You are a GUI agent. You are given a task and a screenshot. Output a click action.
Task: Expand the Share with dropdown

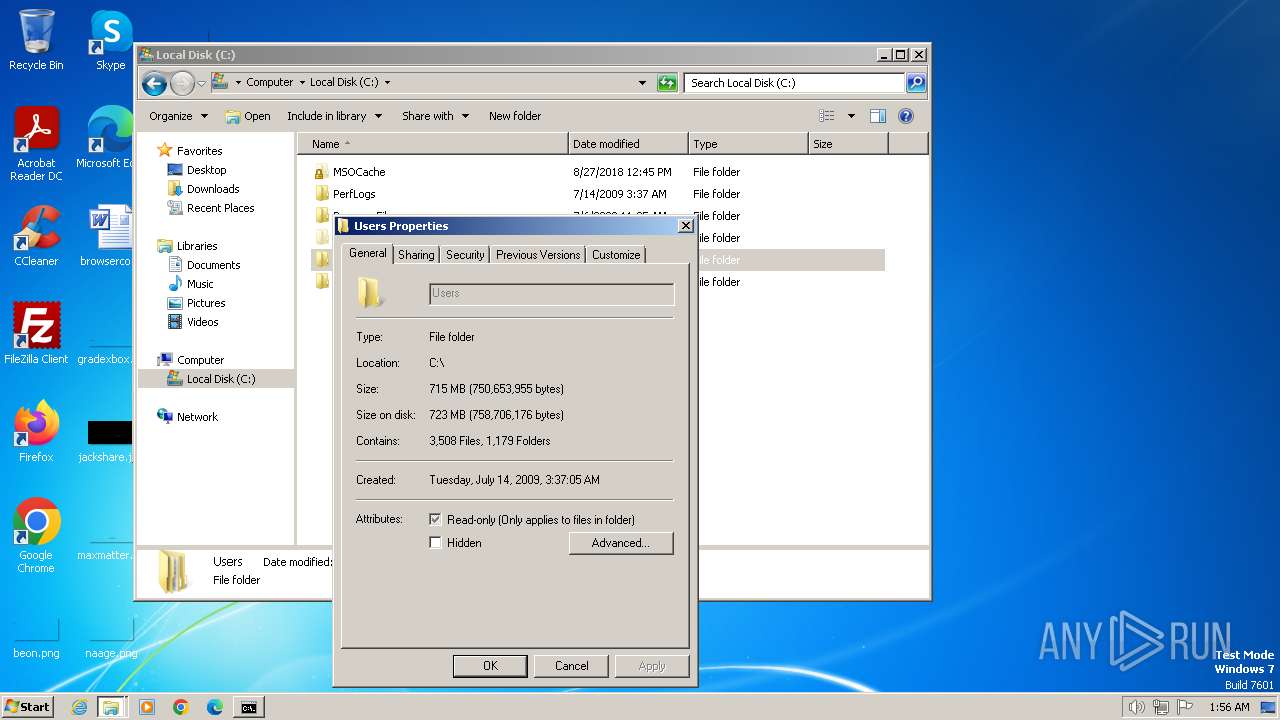click(435, 116)
